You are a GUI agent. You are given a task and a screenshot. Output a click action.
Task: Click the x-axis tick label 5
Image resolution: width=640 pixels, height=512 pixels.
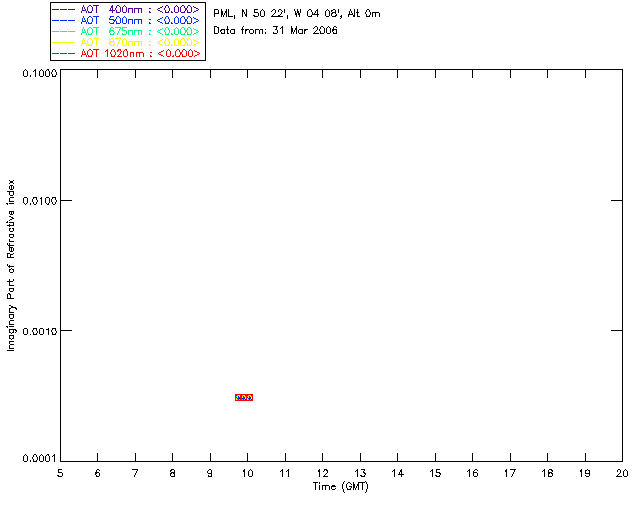60,473
